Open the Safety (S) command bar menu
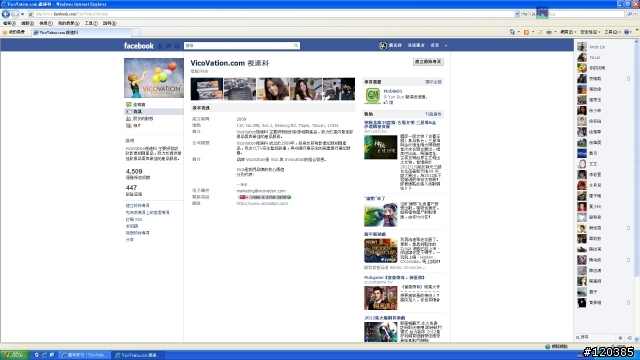 tap(590, 32)
